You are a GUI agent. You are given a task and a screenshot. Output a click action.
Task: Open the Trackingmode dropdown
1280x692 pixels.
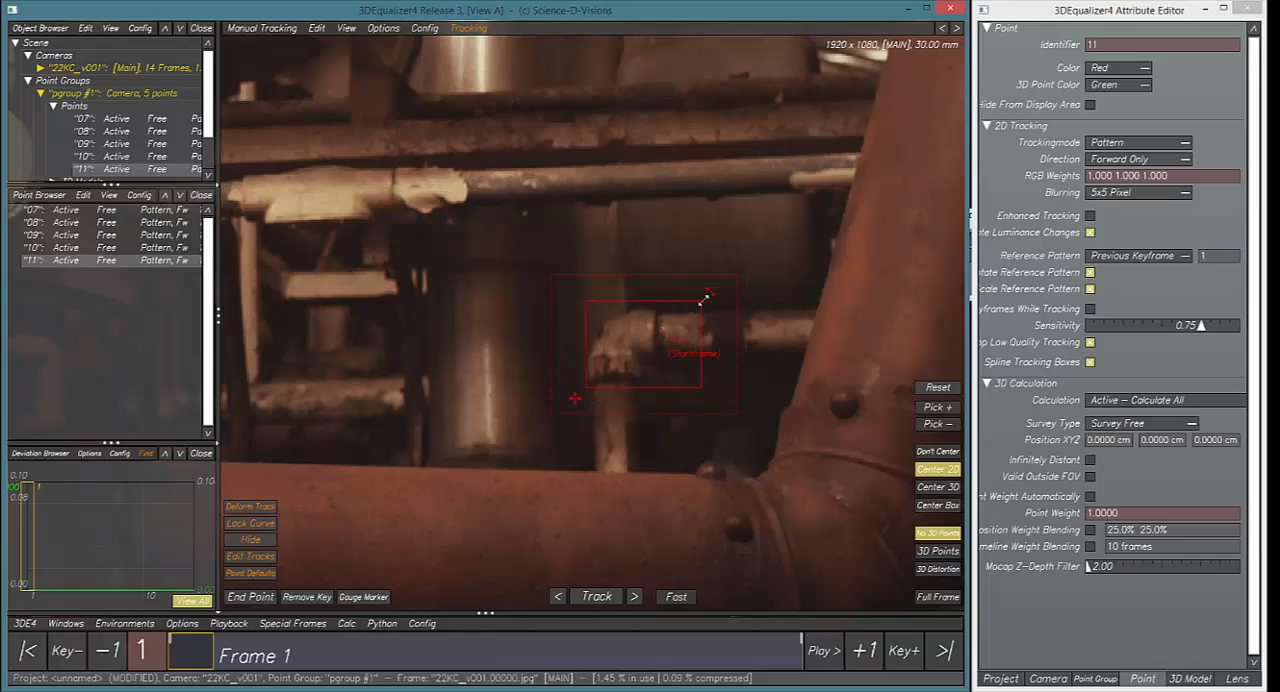1138,143
